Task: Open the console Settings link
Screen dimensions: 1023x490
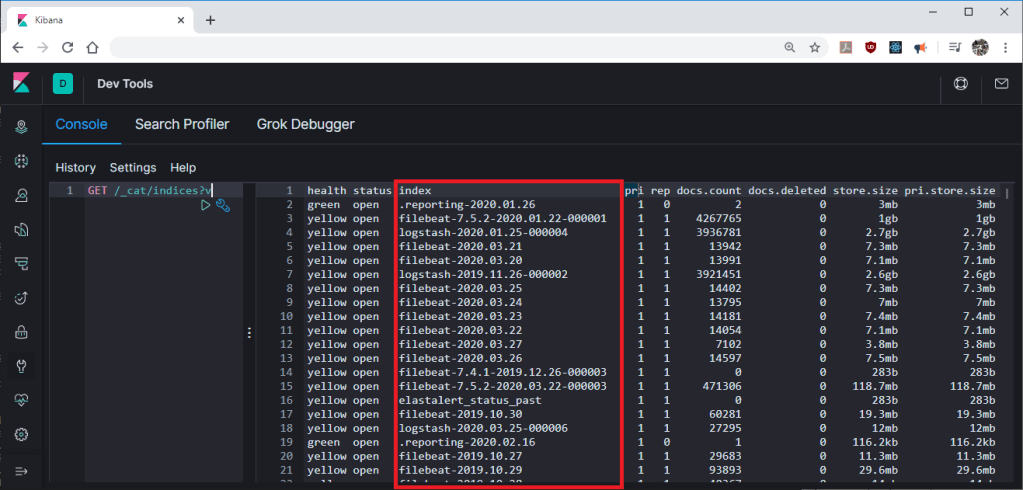Action: (x=133, y=167)
